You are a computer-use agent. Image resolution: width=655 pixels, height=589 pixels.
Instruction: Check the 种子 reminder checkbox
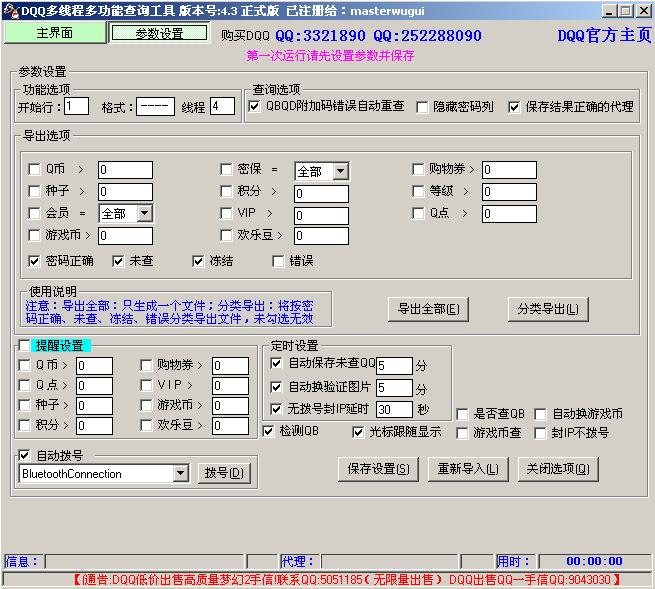point(25,405)
